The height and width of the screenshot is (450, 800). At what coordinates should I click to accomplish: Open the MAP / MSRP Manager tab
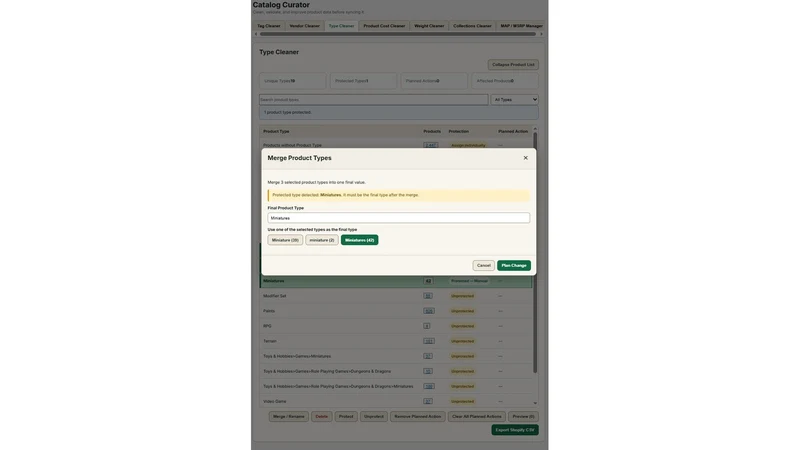click(521, 26)
